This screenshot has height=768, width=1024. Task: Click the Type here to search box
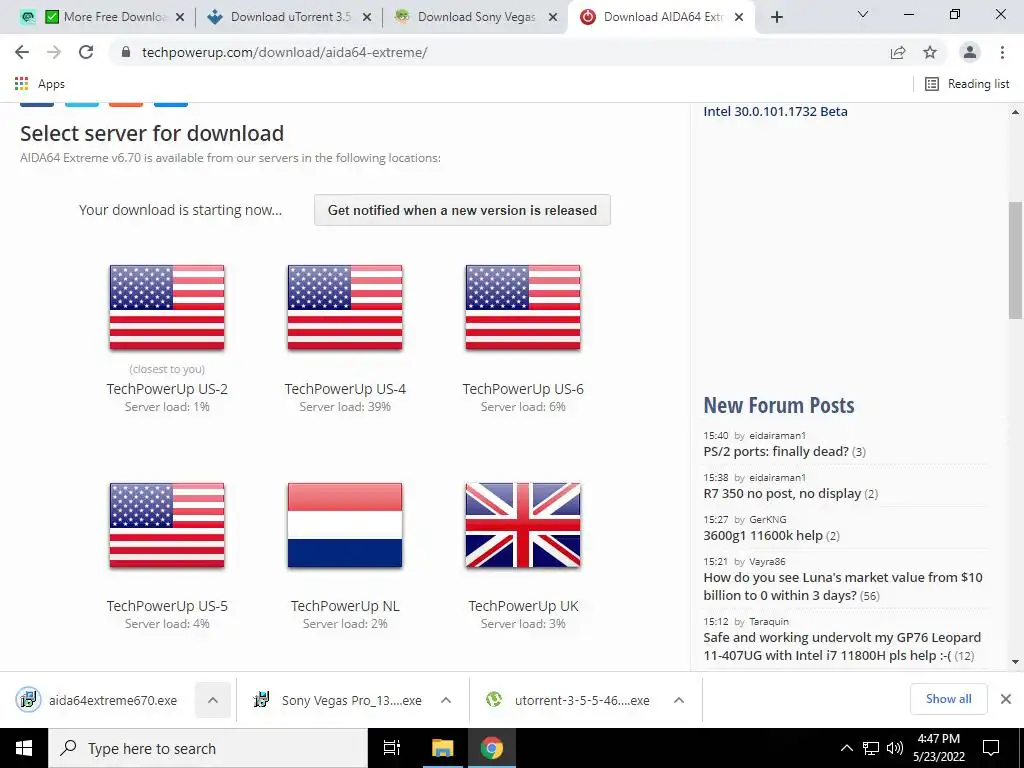coord(208,748)
